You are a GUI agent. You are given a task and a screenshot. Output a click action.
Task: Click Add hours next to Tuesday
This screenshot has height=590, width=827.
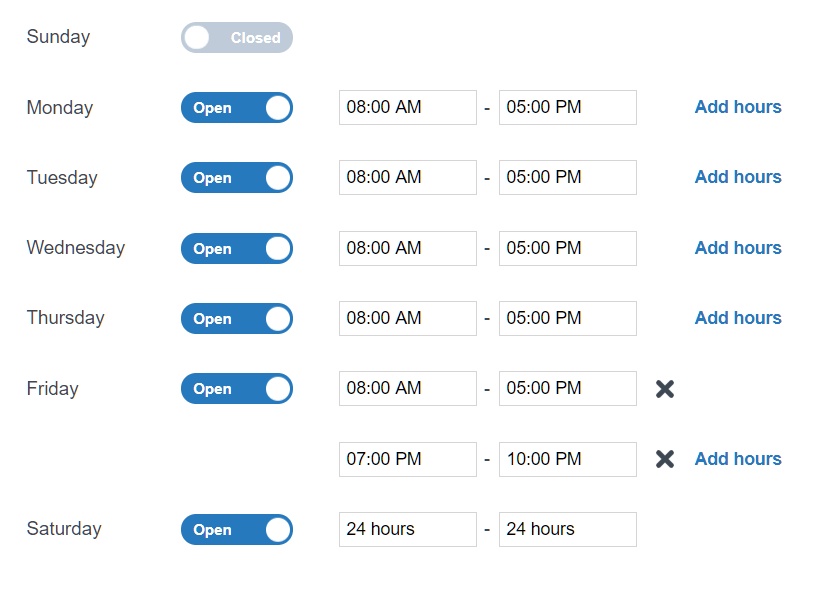coord(737,177)
